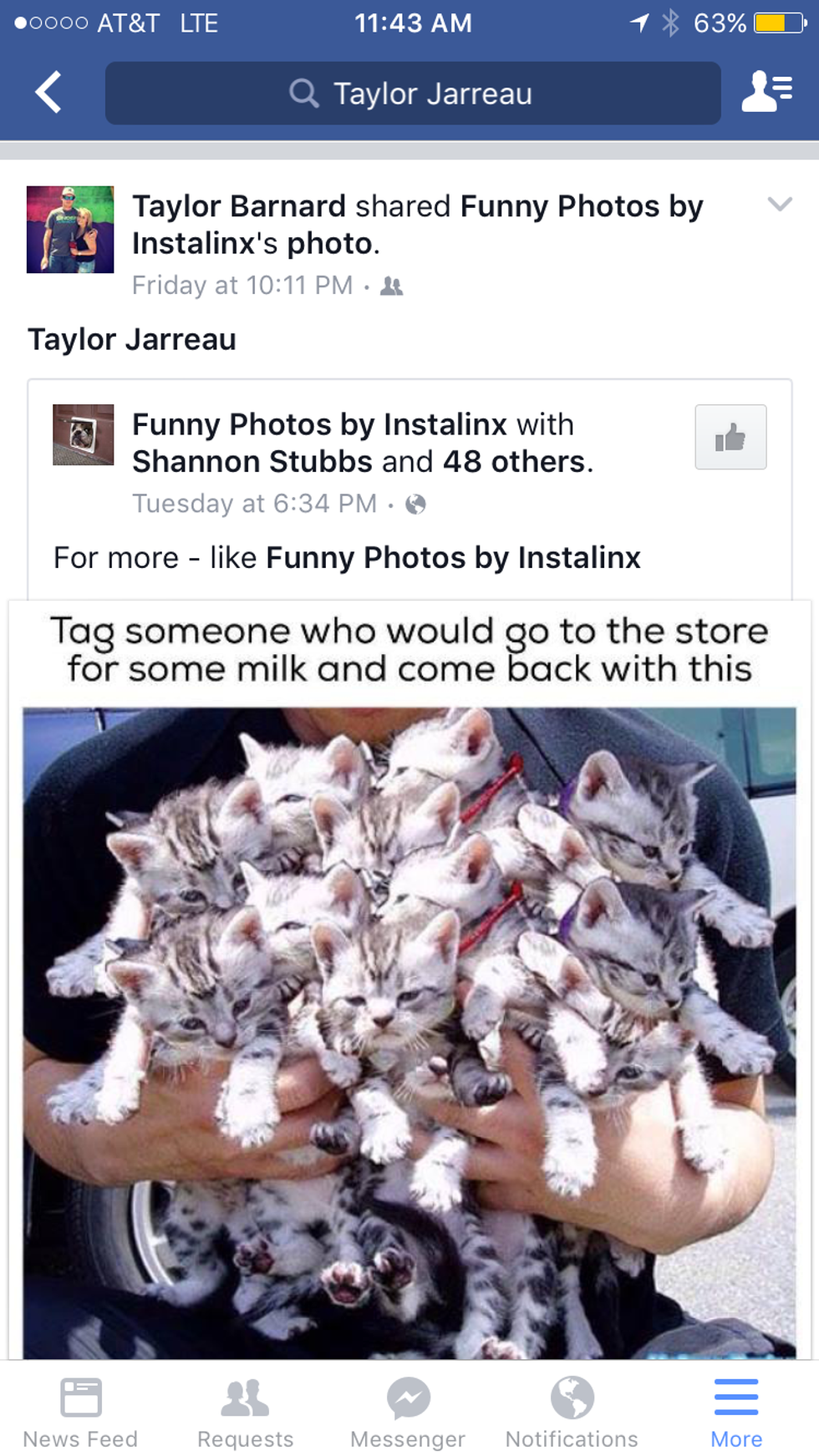Screen dimensions: 819x1456
Task: Tap the magnifying glass search icon
Action: coord(303,94)
